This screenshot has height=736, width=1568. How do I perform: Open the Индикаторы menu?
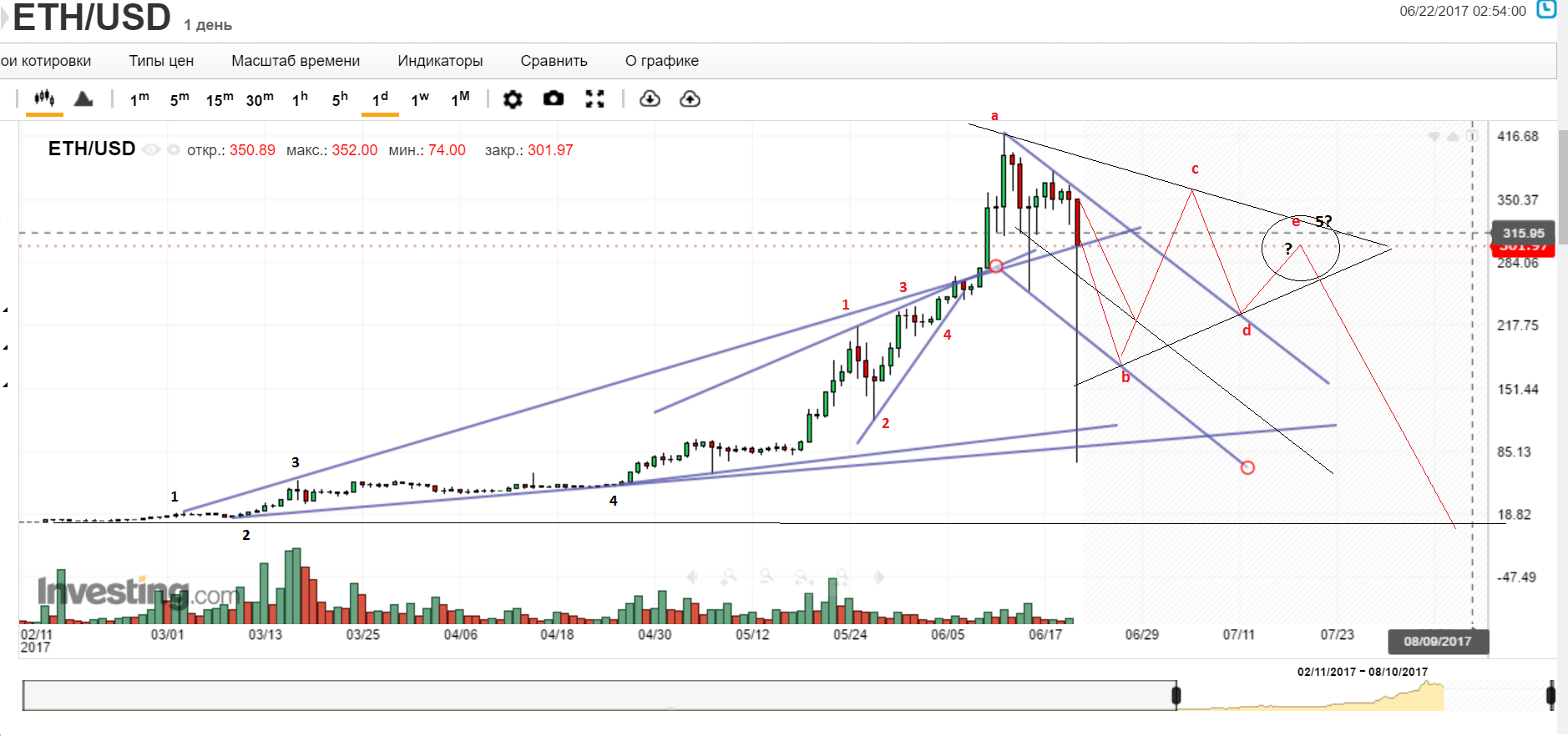click(440, 61)
